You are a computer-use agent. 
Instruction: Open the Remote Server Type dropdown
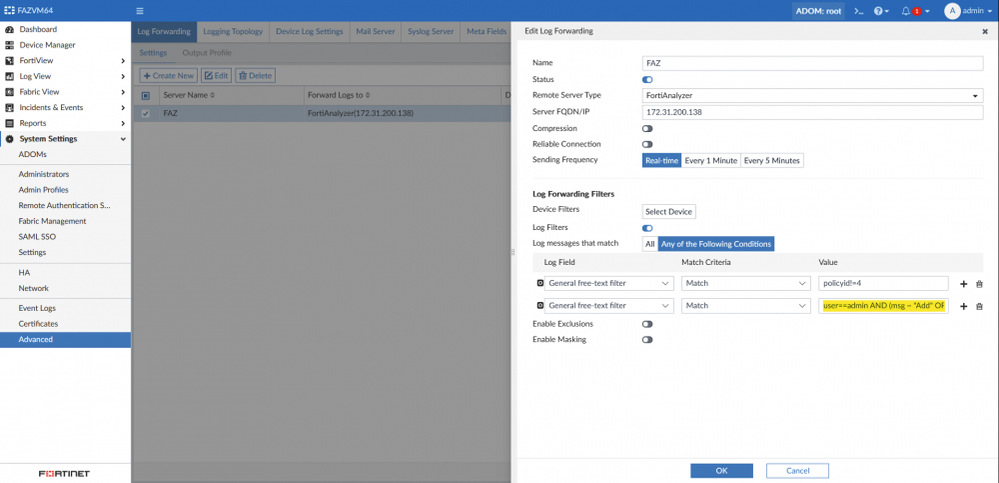coord(813,95)
